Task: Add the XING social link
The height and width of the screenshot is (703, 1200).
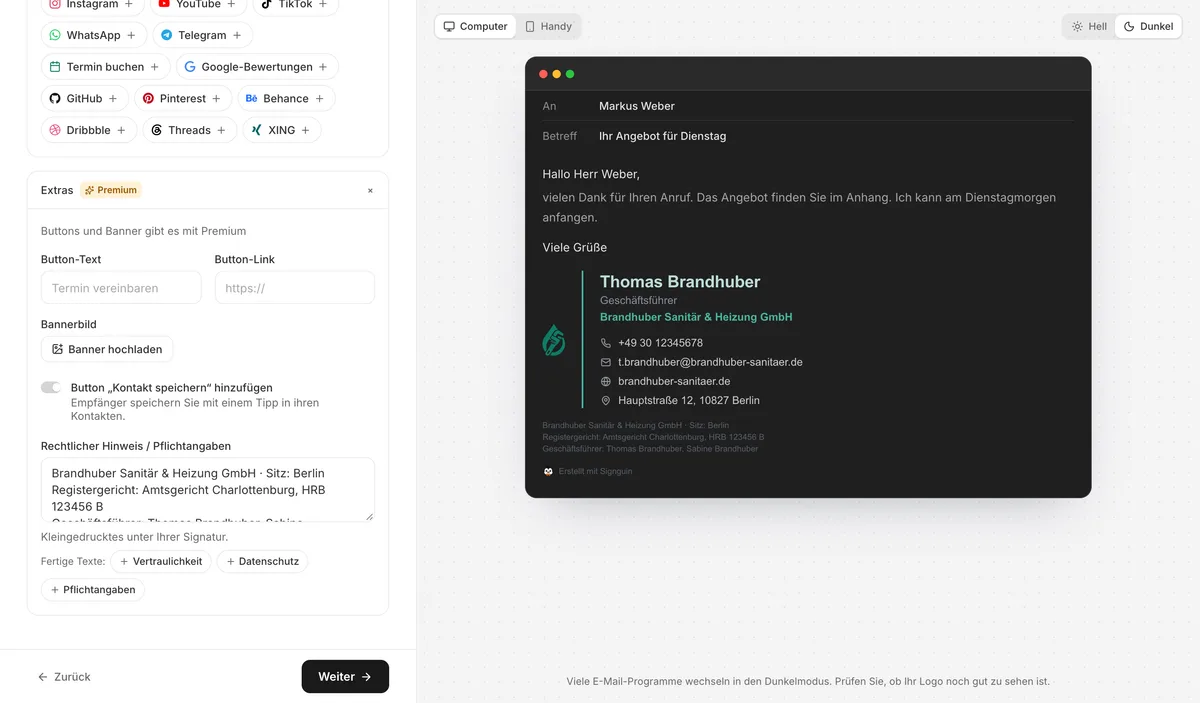Action: [282, 130]
